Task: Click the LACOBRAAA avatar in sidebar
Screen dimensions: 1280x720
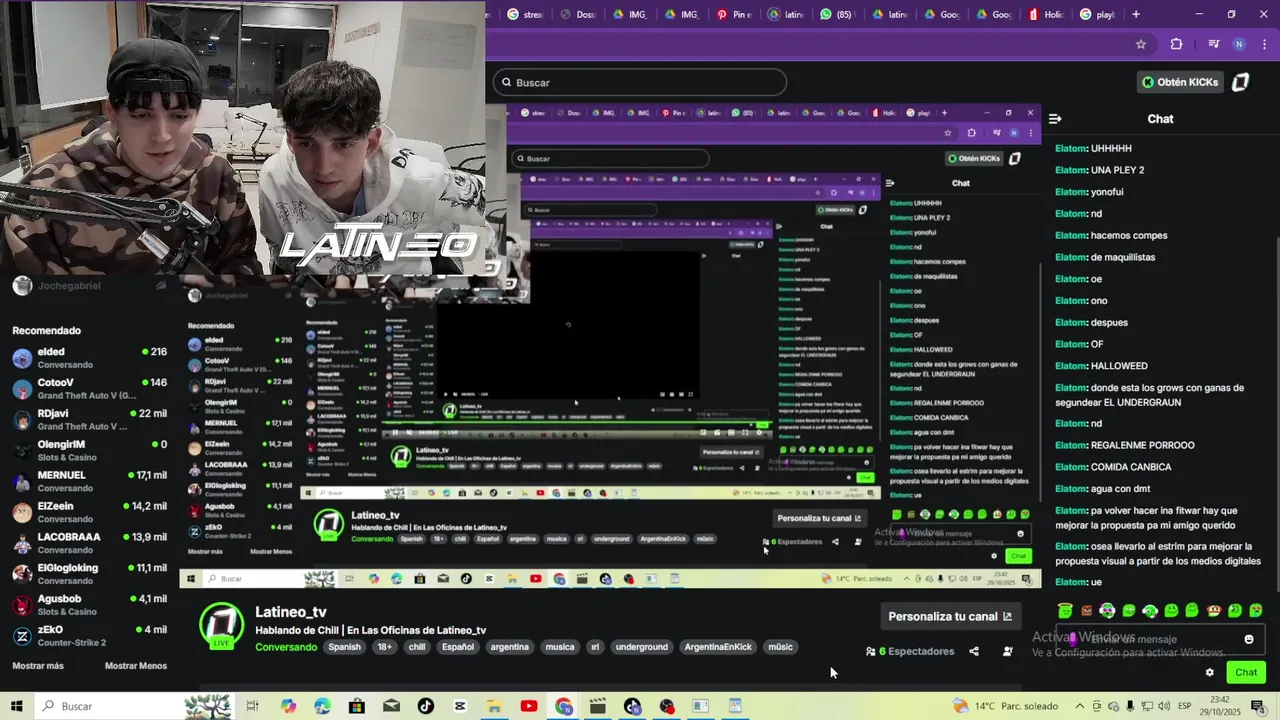Action: pos(22,543)
